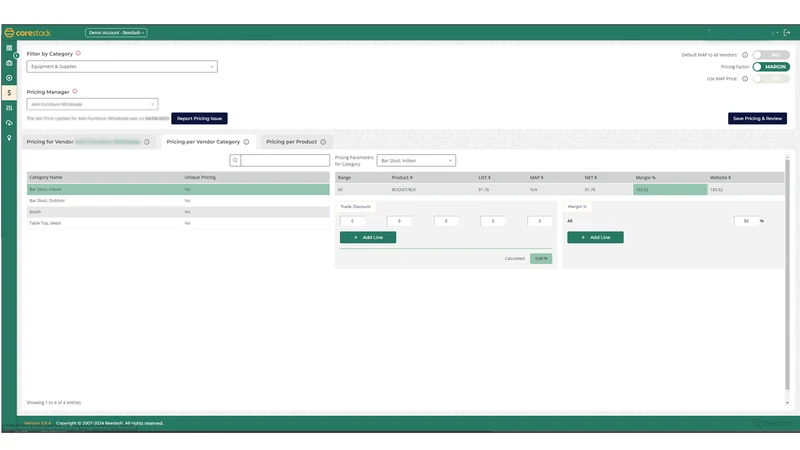
Task: Click the cloud download icon in sidebar
Action: click(x=9, y=123)
